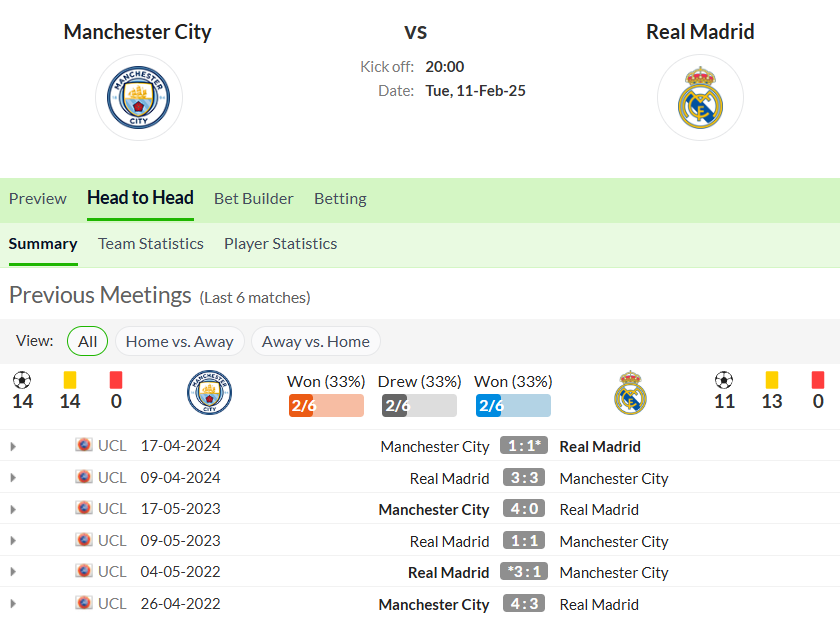Select the Home vs. Away view filter
This screenshot has width=840, height=637.
click(x=179, y=341)
